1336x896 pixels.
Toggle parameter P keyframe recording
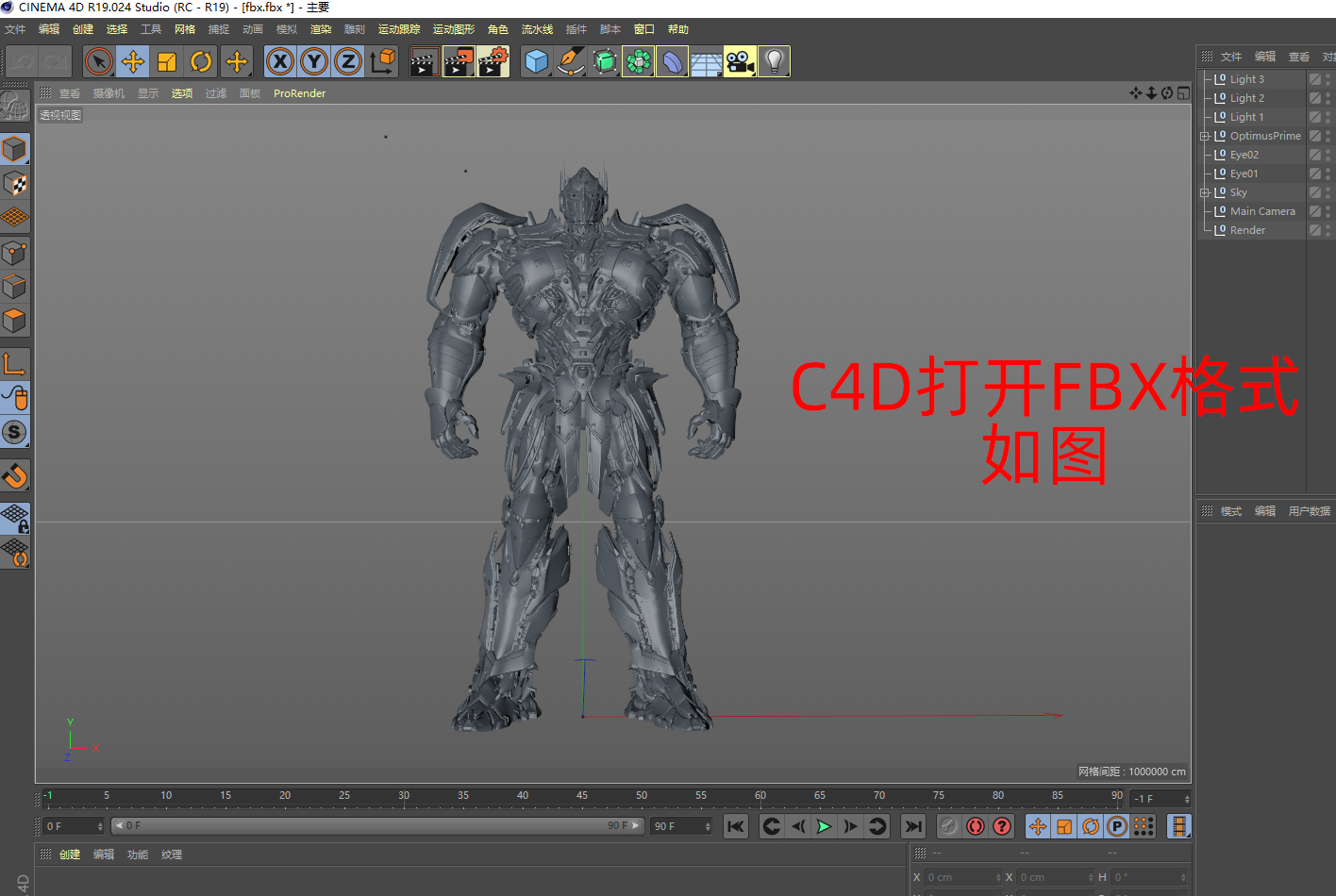[x=1117, y=826]
